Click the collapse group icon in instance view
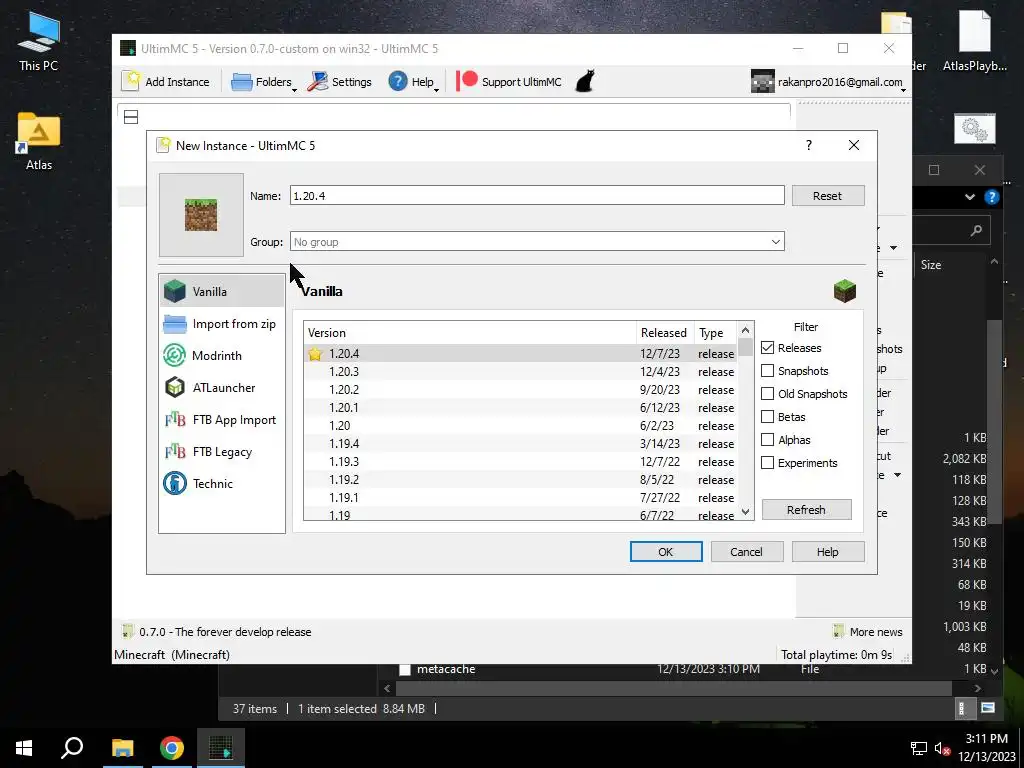The height and width of the screenshot is (768, 1024). coord(131,117)
